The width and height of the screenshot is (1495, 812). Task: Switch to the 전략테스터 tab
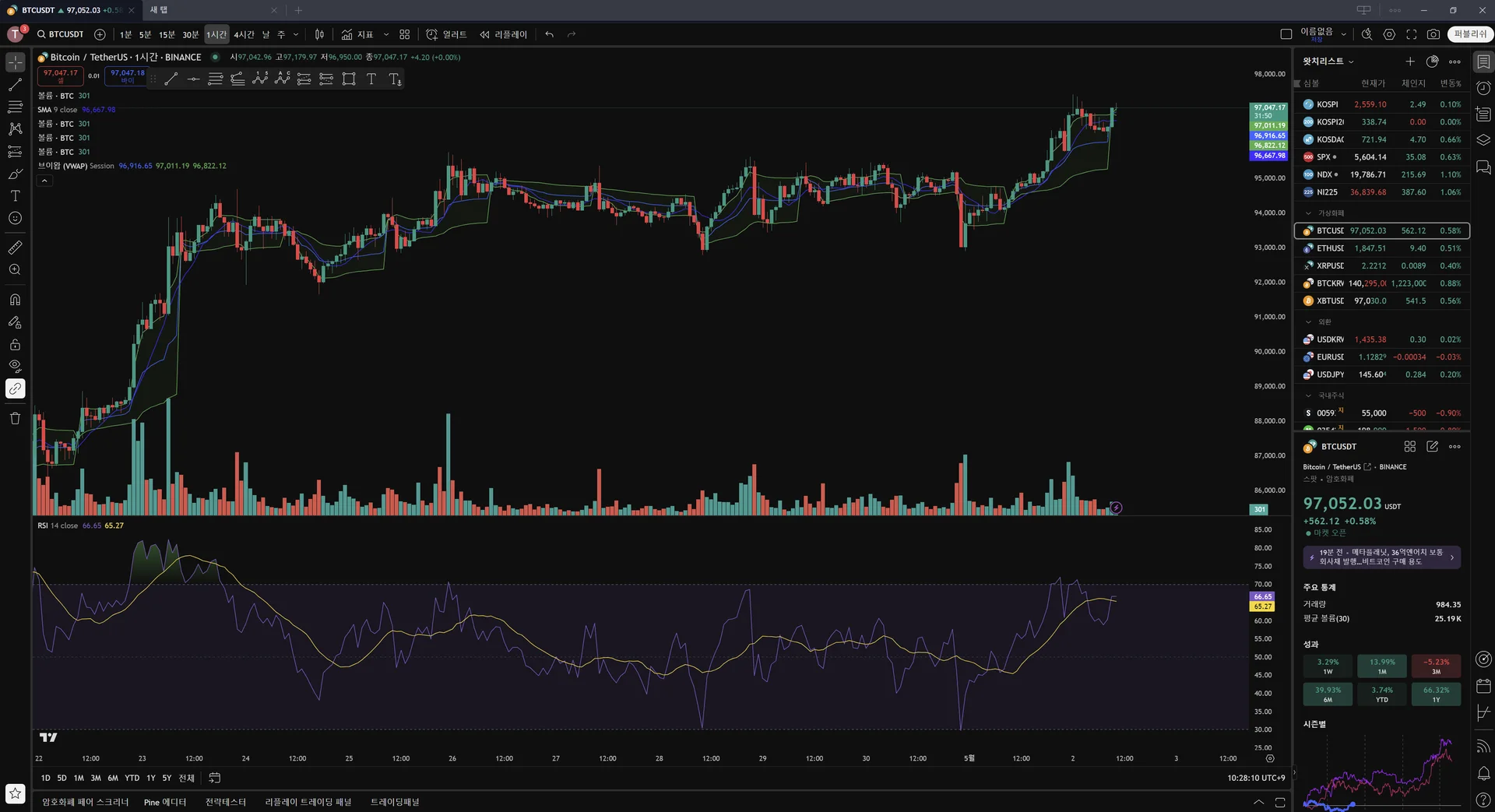pyautogui.click(x=226, y=802)
